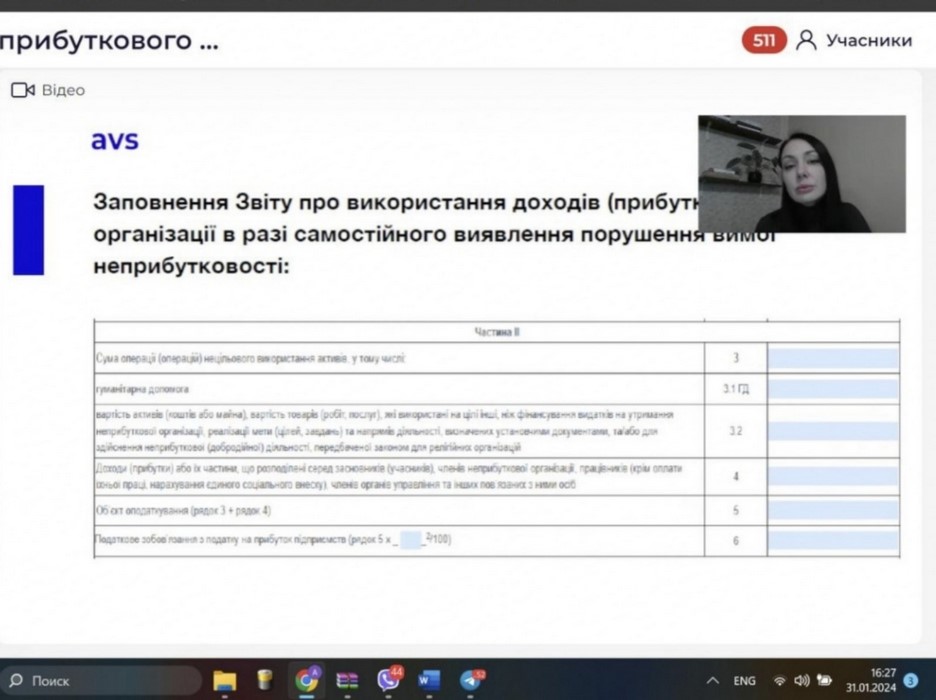Click the 511 participant count badge
The image size is (936, 700).
(x=764, y=41)
